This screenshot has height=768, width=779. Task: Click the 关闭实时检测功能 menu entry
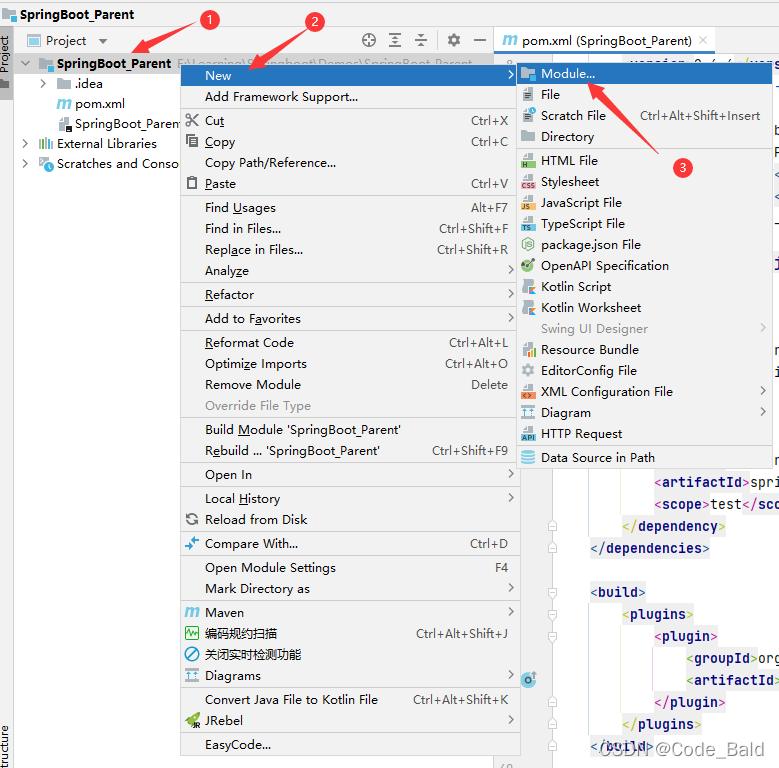pos(350,655)
